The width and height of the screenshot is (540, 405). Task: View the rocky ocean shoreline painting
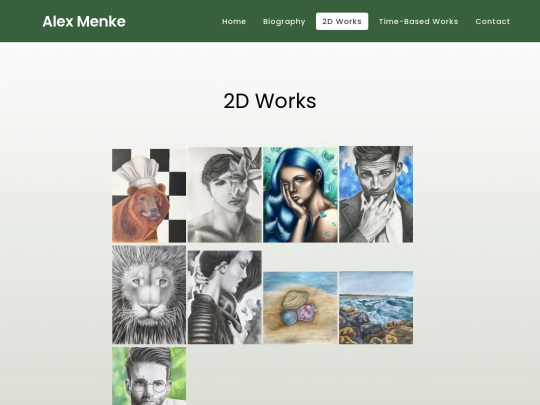pyautogui.click(x=376, y=308)
